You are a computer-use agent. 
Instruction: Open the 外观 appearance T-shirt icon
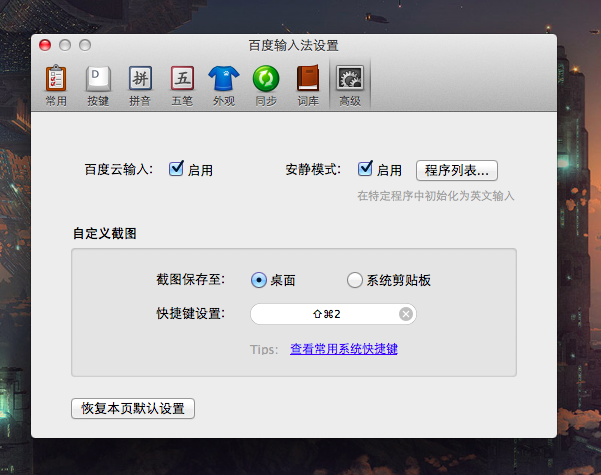point(224,85)
